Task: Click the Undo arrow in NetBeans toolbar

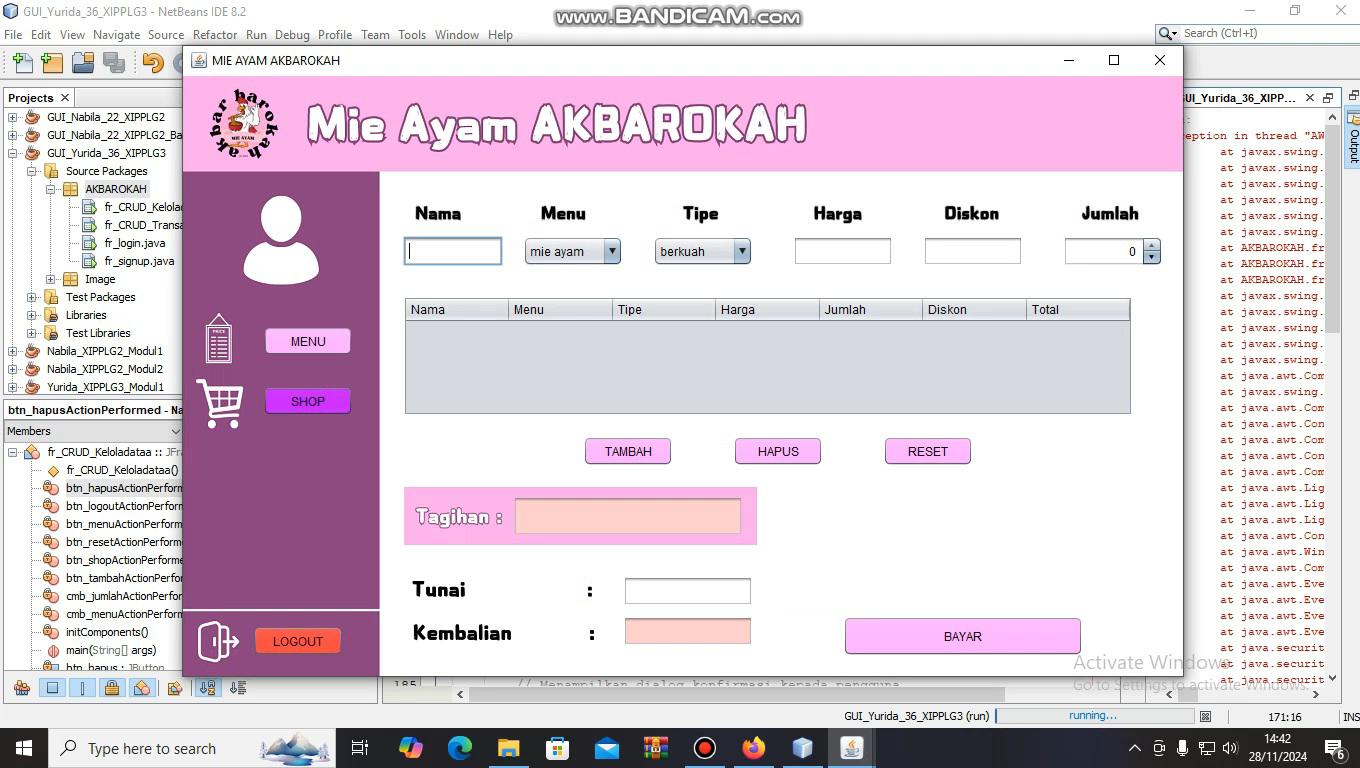Action: [x=152, y=63]
